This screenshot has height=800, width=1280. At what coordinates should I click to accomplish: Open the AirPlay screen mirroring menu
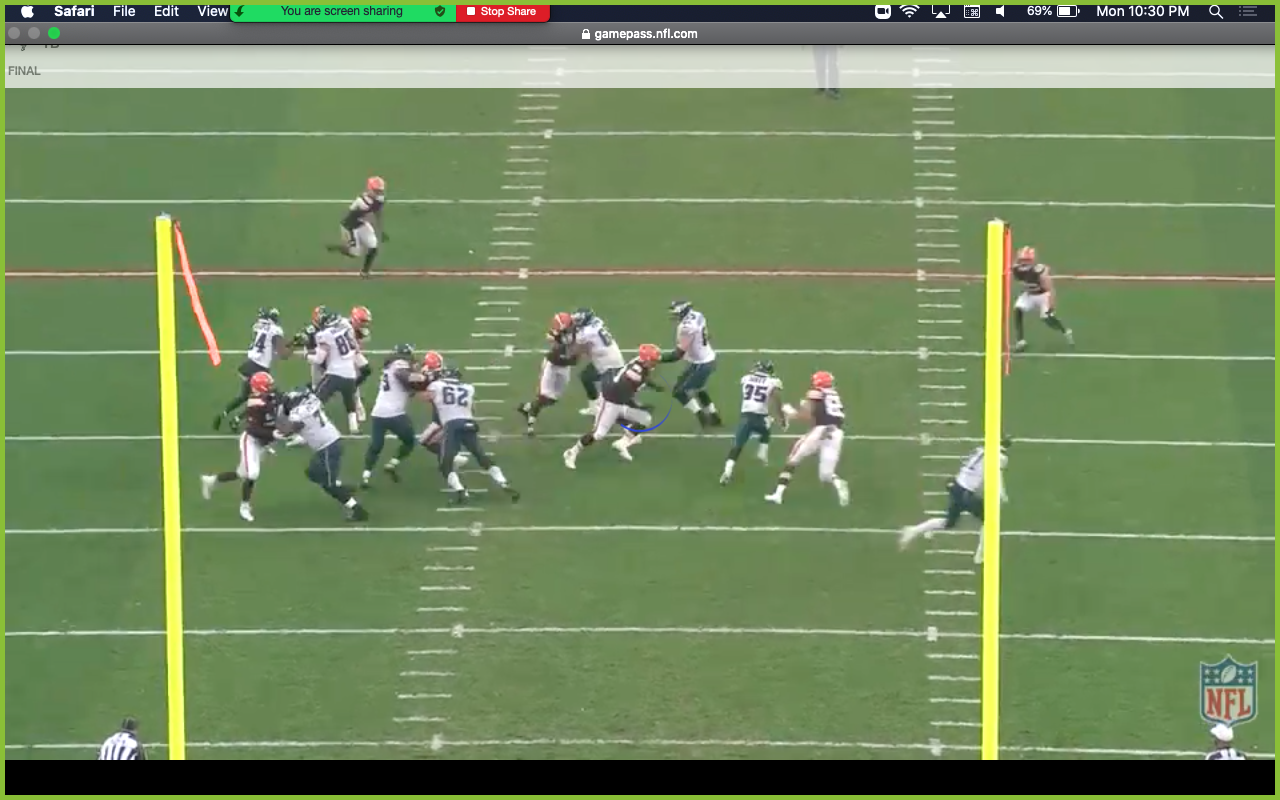(940, 11)
